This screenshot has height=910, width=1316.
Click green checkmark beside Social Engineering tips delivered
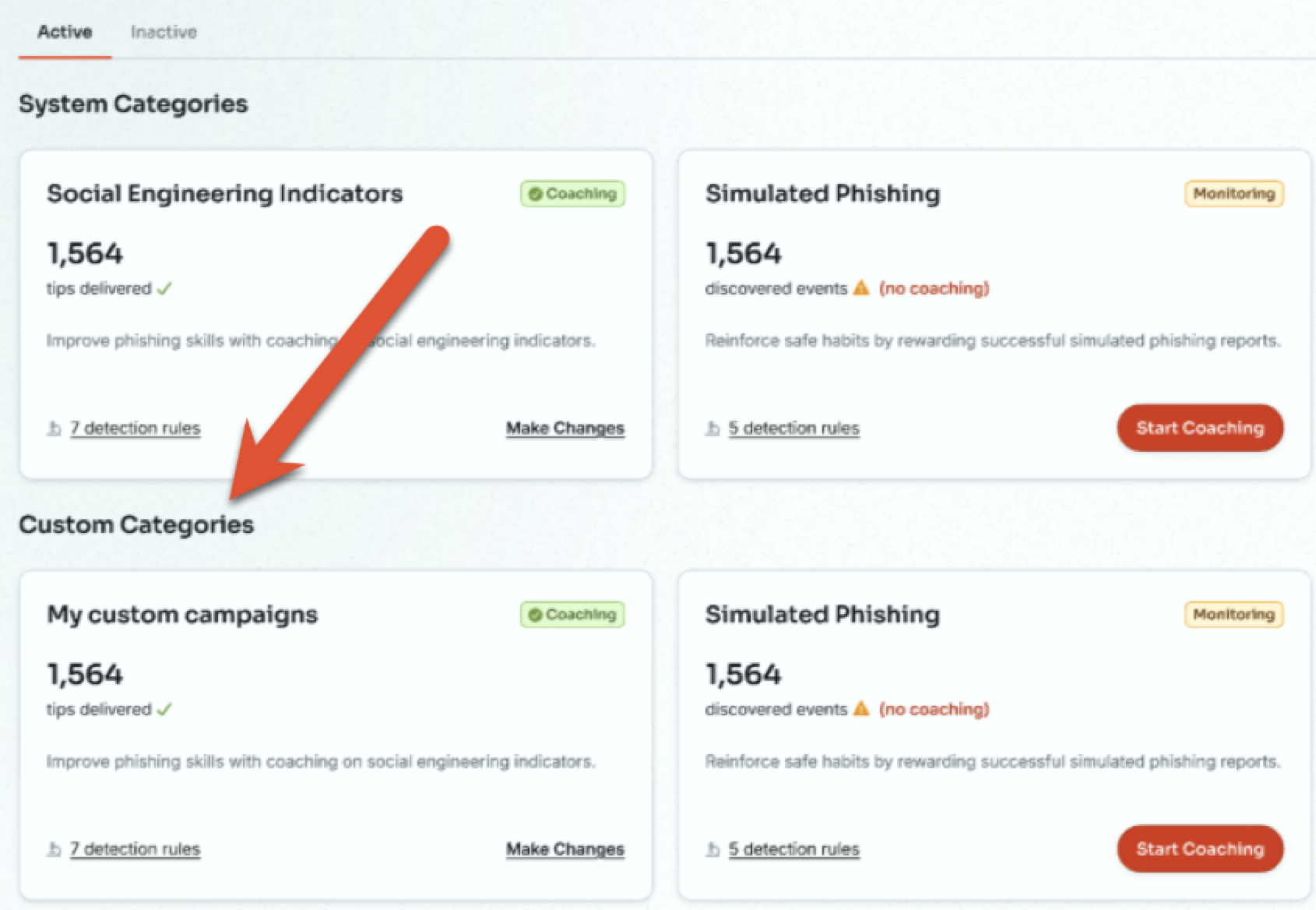coord(164,289)
